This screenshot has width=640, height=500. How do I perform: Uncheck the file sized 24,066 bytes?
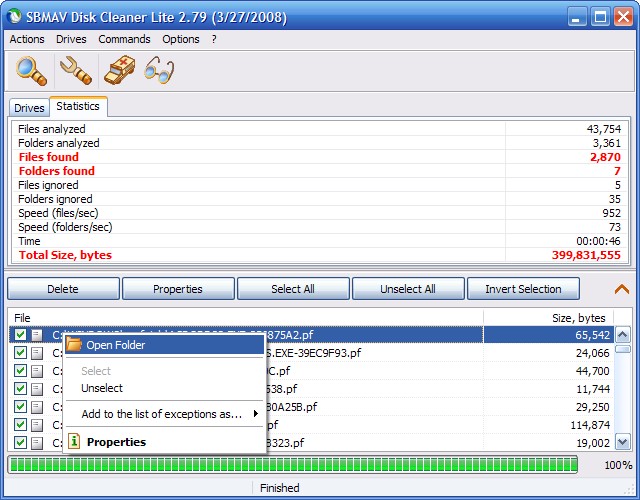pos(20,353)
